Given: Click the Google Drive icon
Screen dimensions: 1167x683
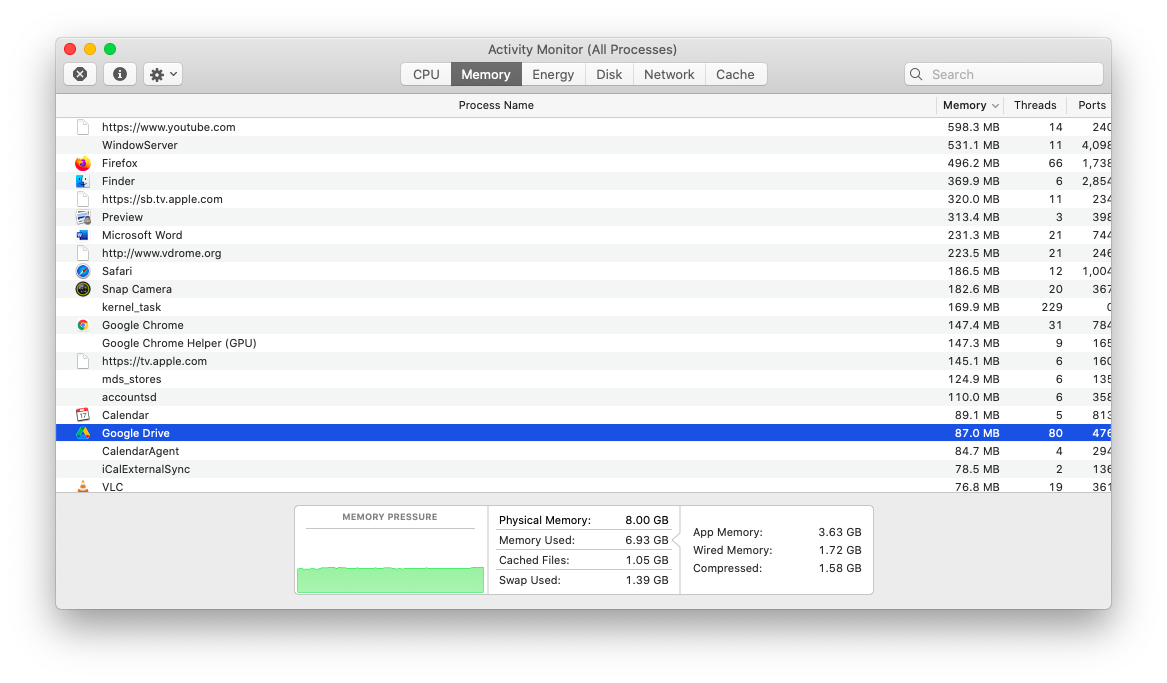Looking at the screenshot, I should 83,433.
